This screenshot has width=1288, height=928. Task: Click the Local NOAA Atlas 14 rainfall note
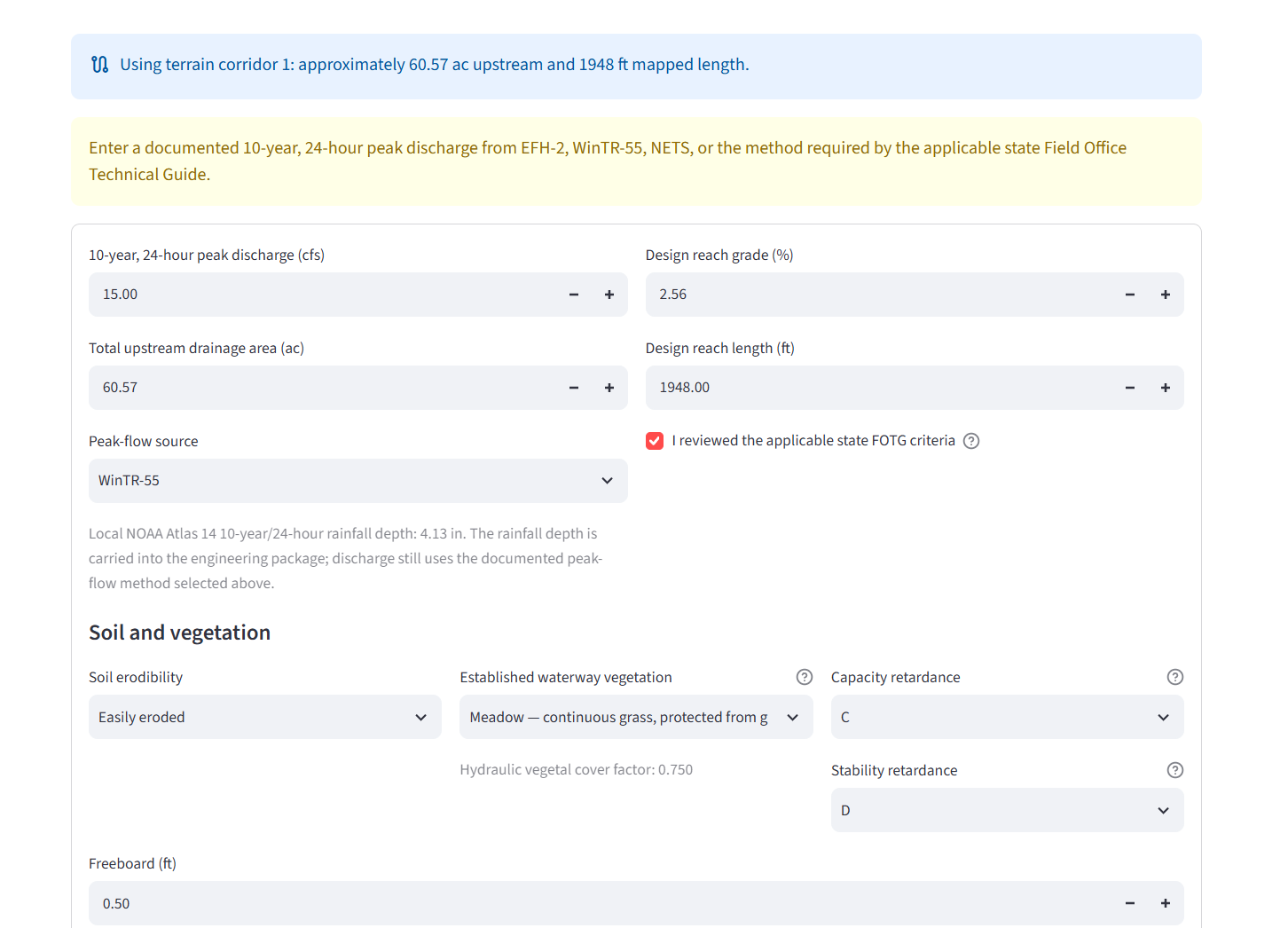pyautogui.click(x=346, y=558)
